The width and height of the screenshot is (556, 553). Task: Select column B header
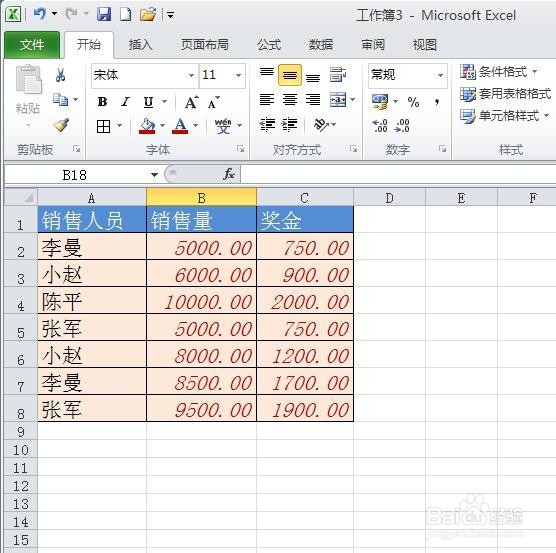(201, 197)
